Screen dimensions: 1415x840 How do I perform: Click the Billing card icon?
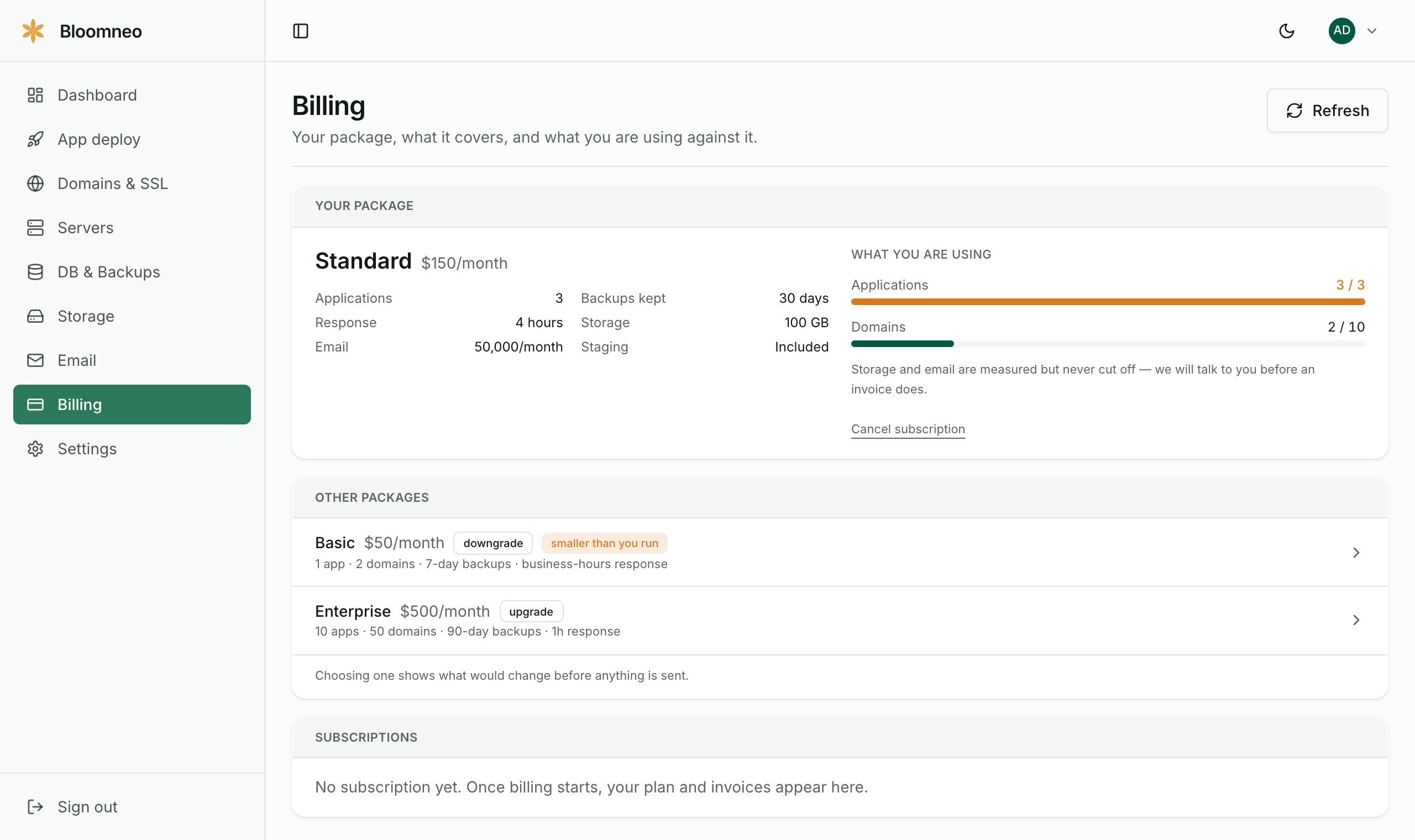click(35, 404)
